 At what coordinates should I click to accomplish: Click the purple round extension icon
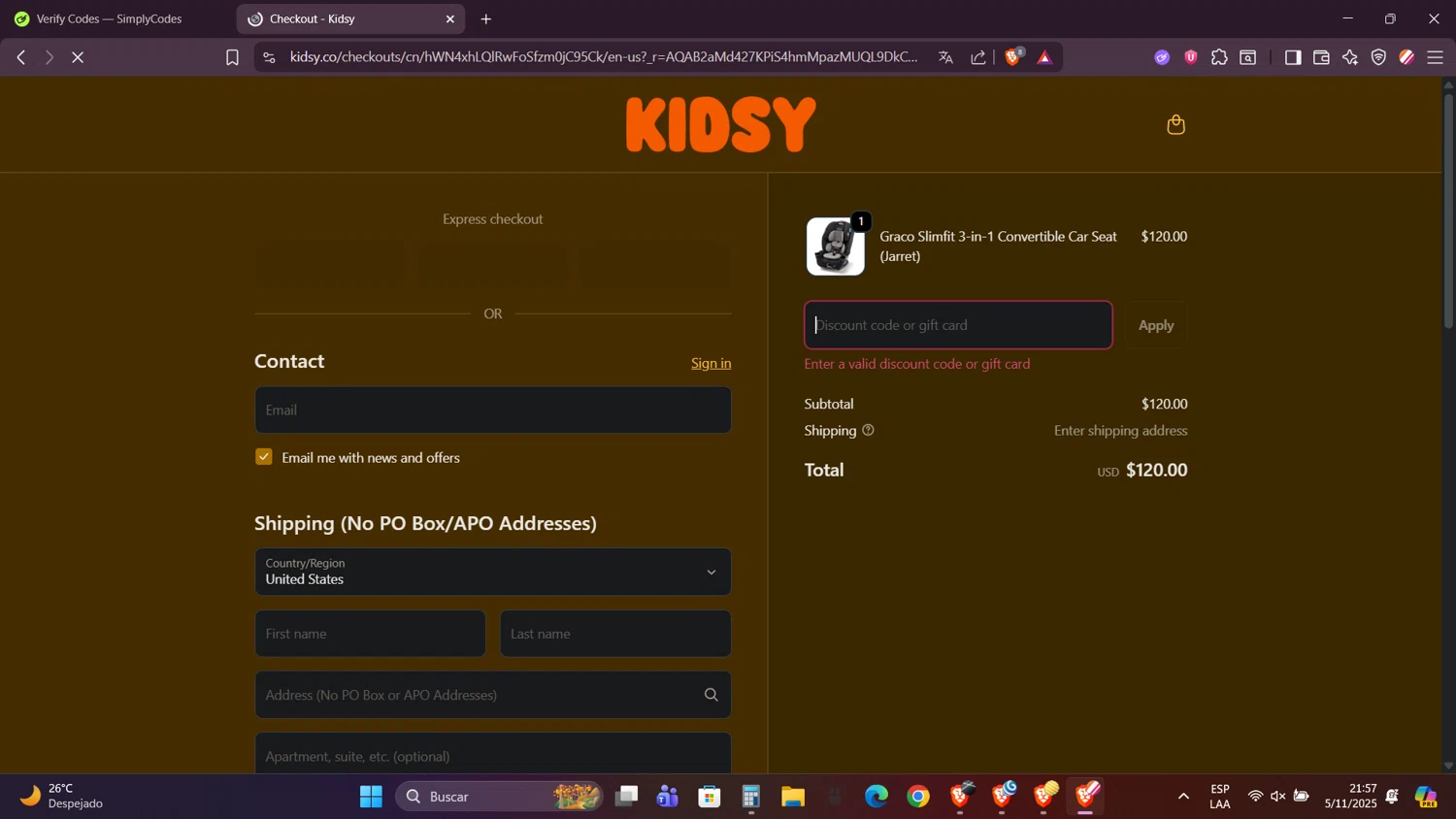click(x=1162, y=57)
